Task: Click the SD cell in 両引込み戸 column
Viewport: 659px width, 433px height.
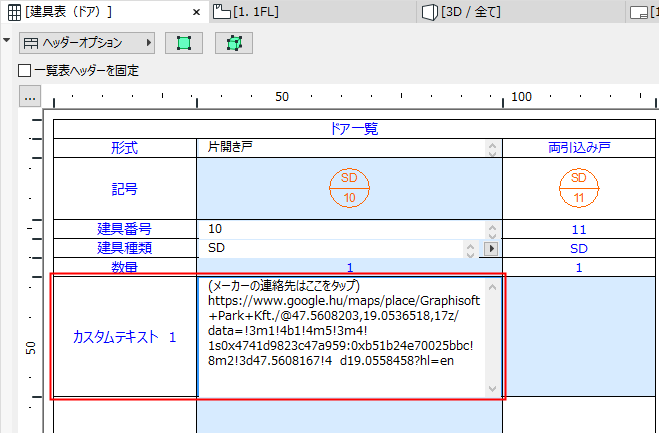Action: coord(579,248)
